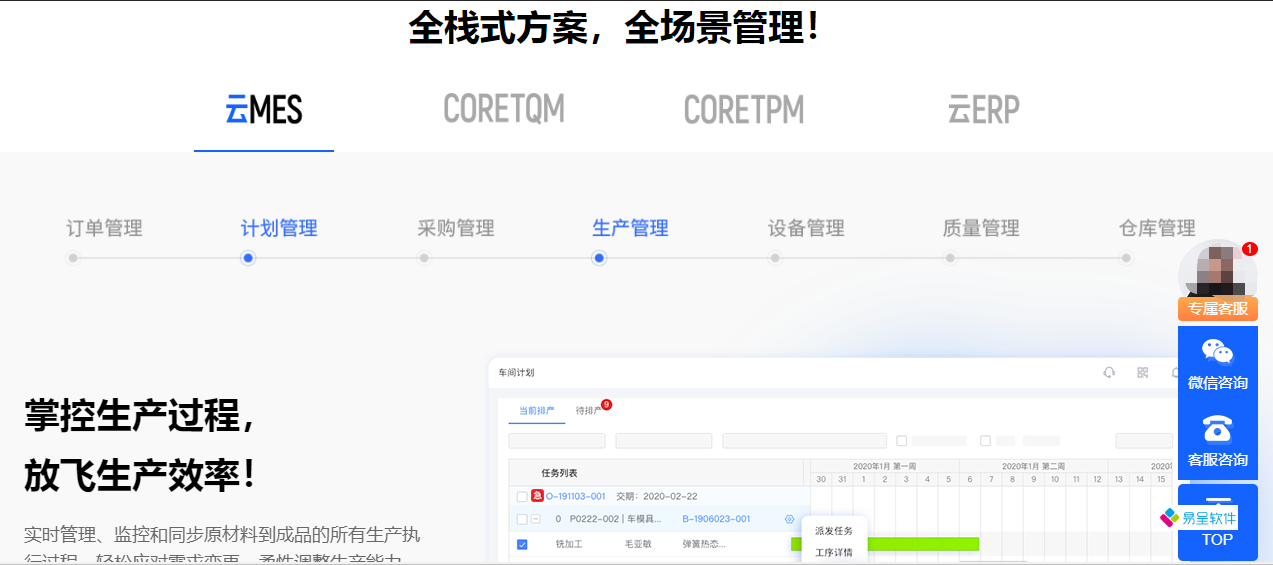Viewport: 1273px width, 565px height.
Task: Click the 任务列表 column header
Action: point(559,473)
